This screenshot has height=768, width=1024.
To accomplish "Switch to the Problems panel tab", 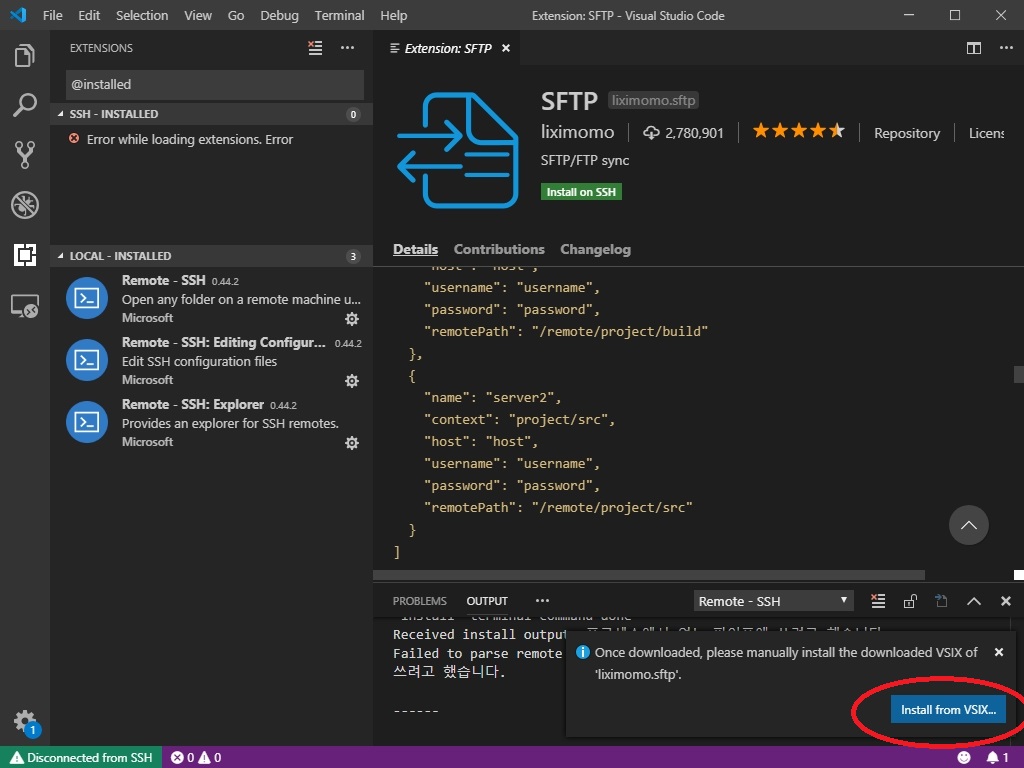I will pyautogui.click(x=419, y=601).
